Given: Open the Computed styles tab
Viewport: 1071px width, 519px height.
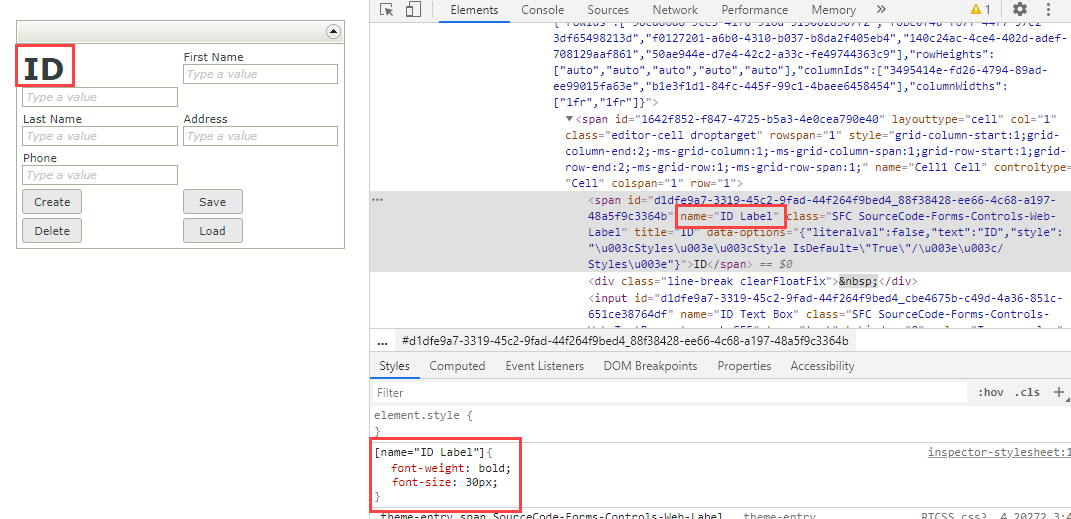Looking at the screenshot, I should tap(457, 366).
